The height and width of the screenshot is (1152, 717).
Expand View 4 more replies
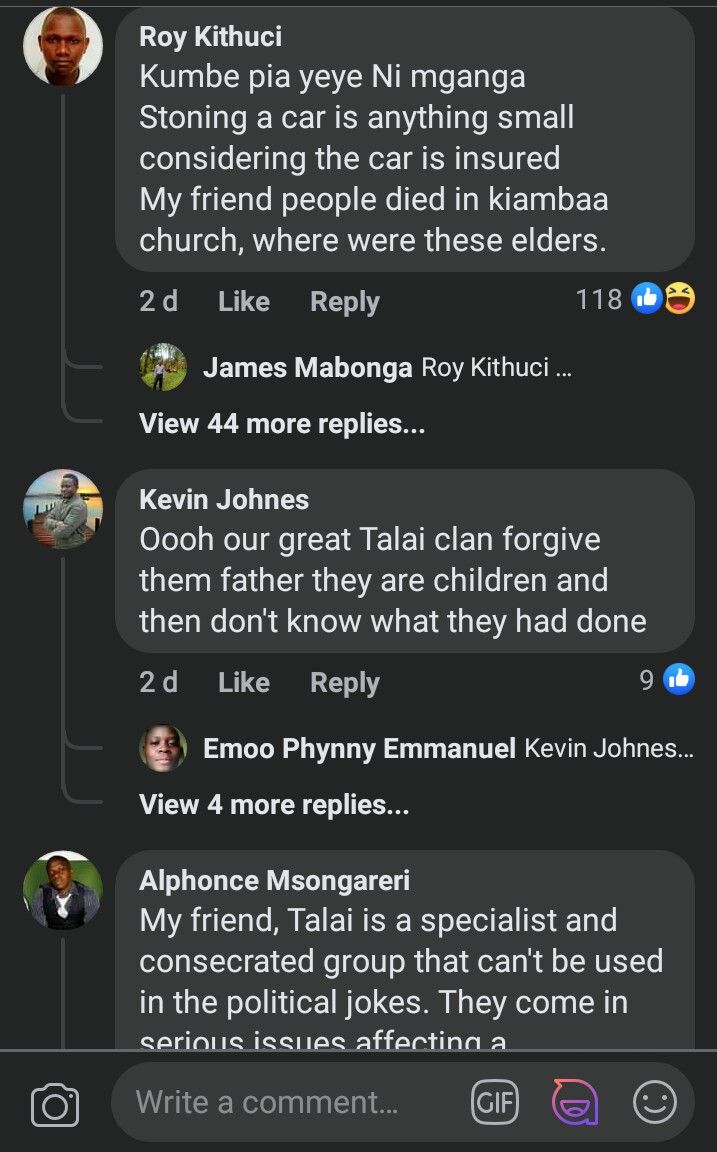click(x=274, y=805)
